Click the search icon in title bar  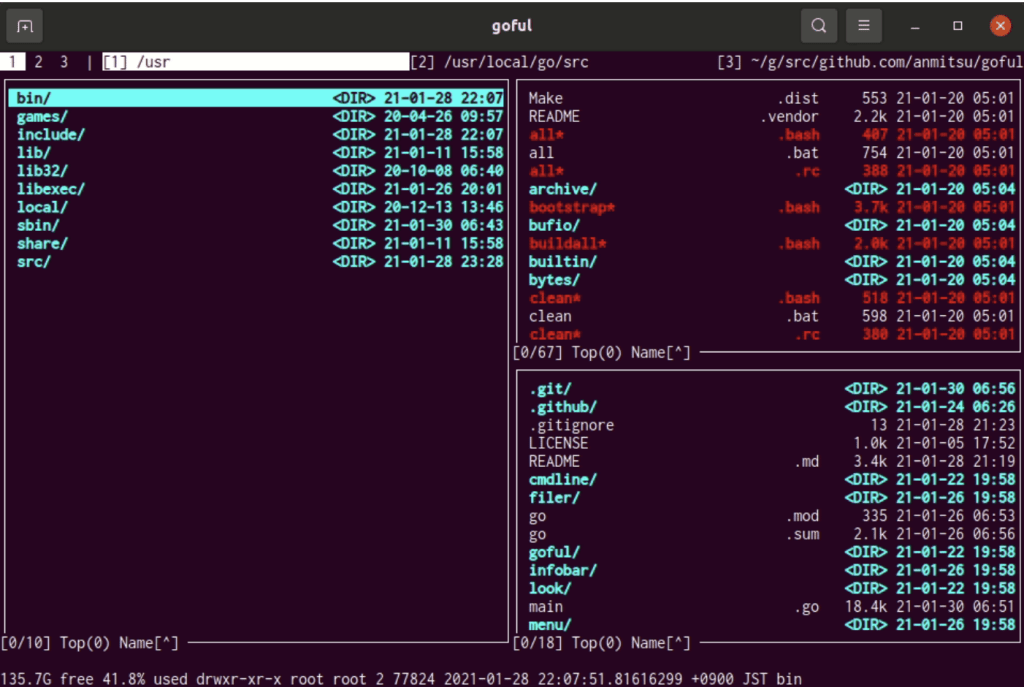[818, 26]
